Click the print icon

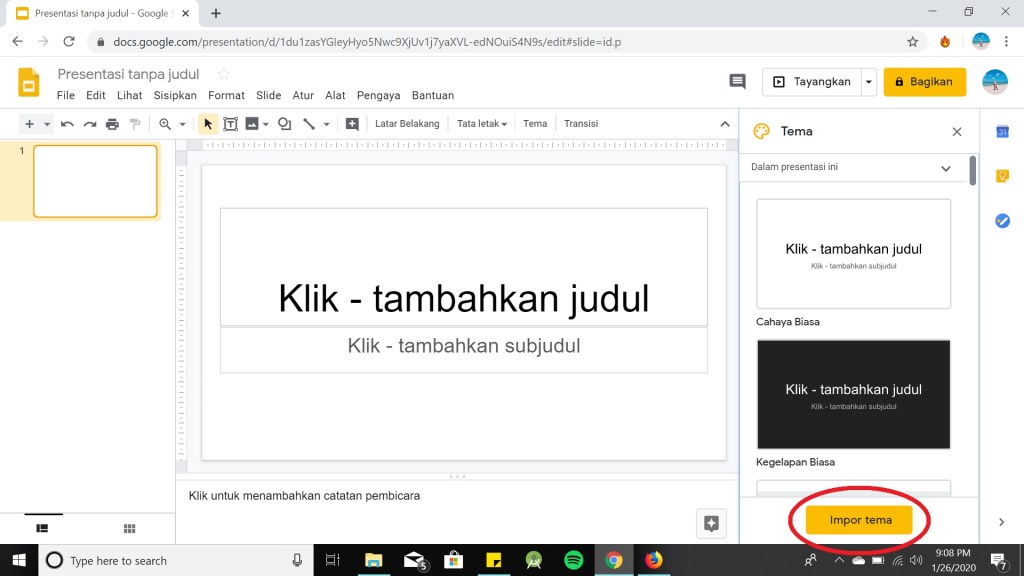click(x=112, y=124)
